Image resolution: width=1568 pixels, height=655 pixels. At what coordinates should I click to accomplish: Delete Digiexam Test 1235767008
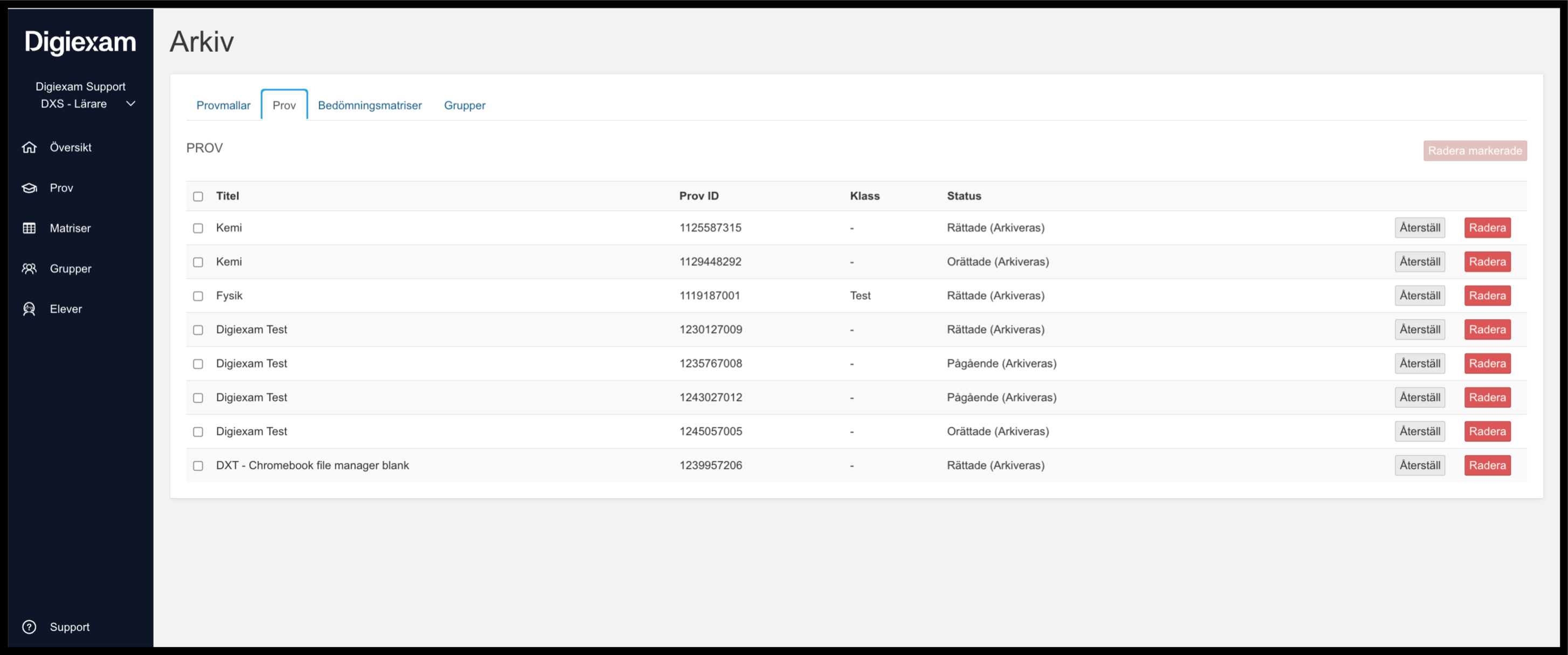point(1487,363)
